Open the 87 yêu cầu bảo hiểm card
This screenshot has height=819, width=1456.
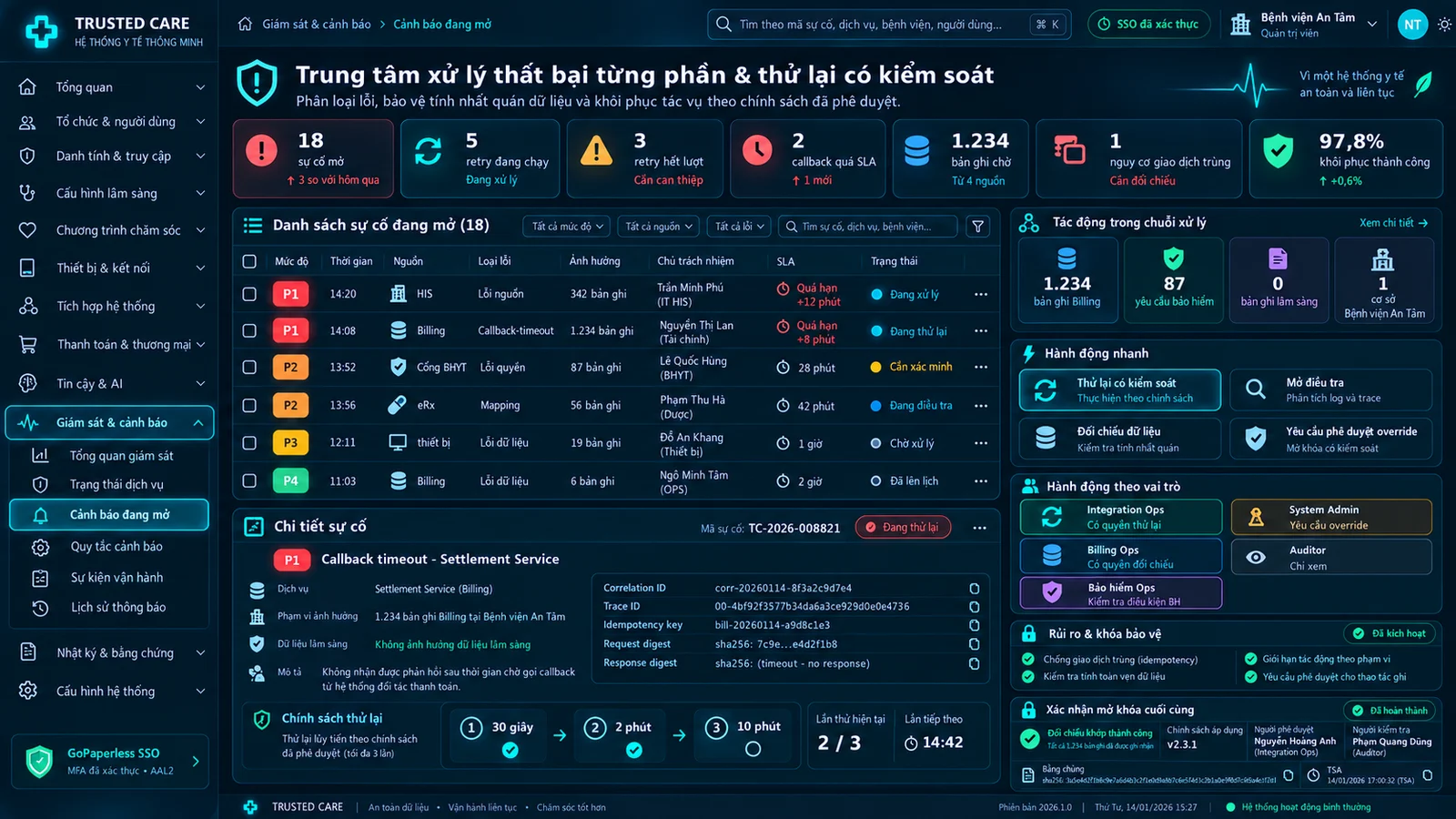1174,281
